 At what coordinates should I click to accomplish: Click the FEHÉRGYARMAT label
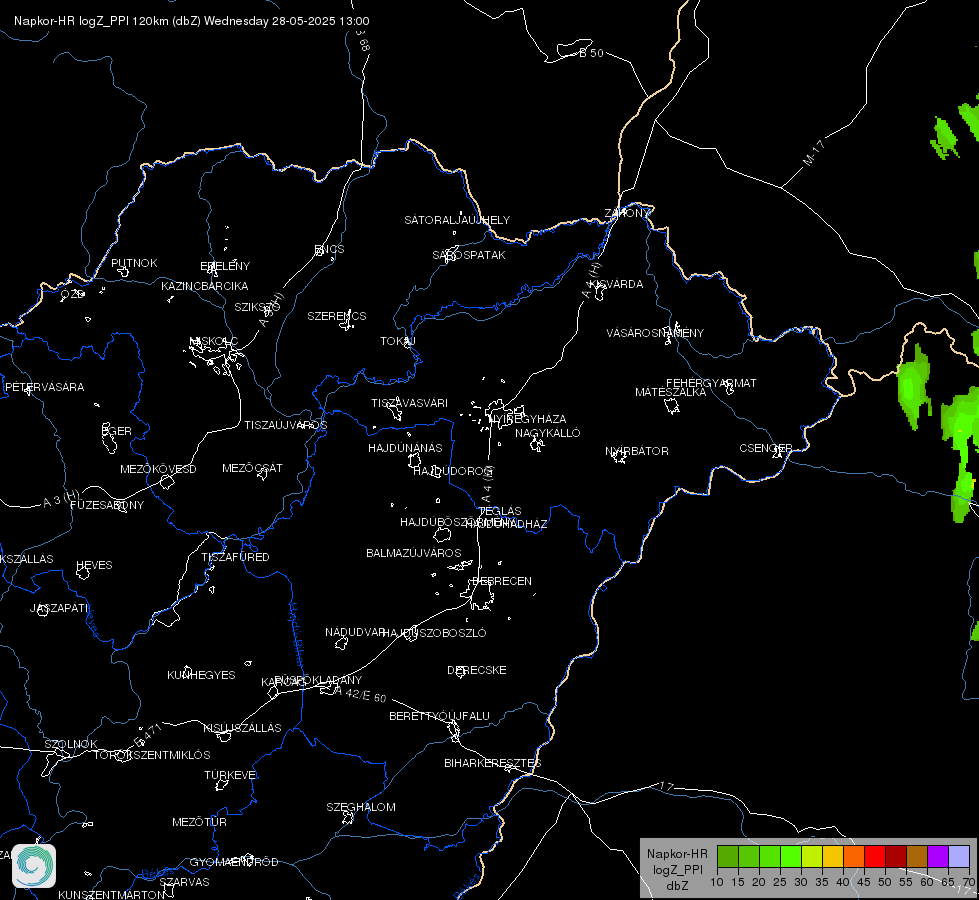(x=711, y=383)
